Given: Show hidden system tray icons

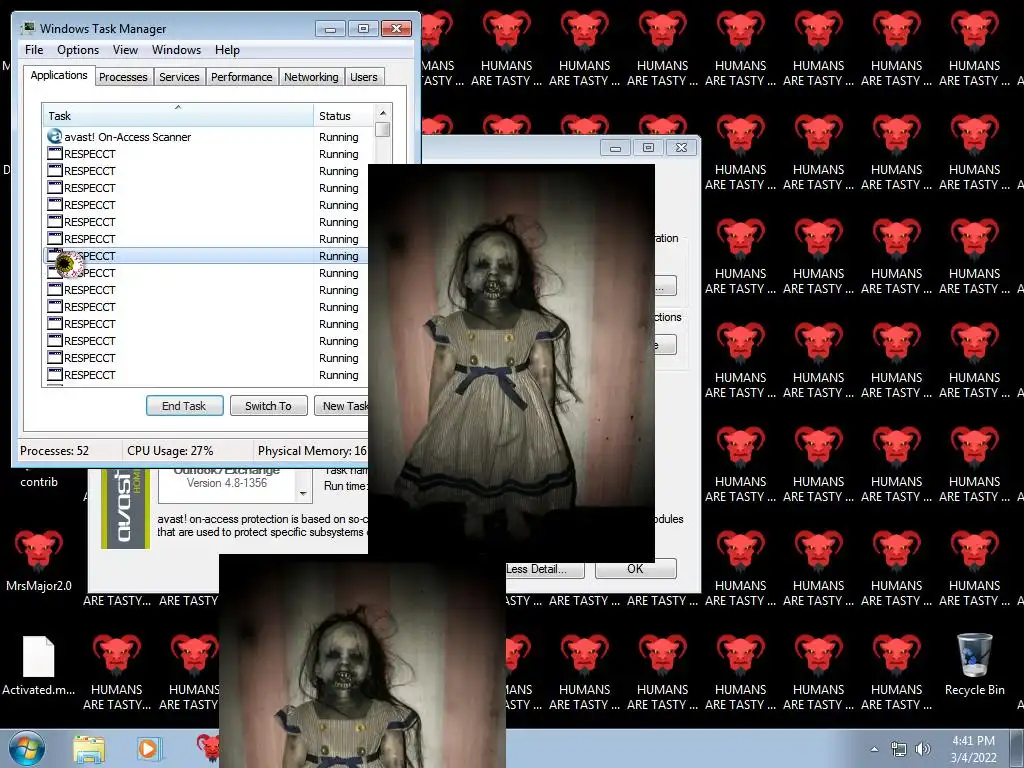Looking at the screenshot, I should [874, 749].
